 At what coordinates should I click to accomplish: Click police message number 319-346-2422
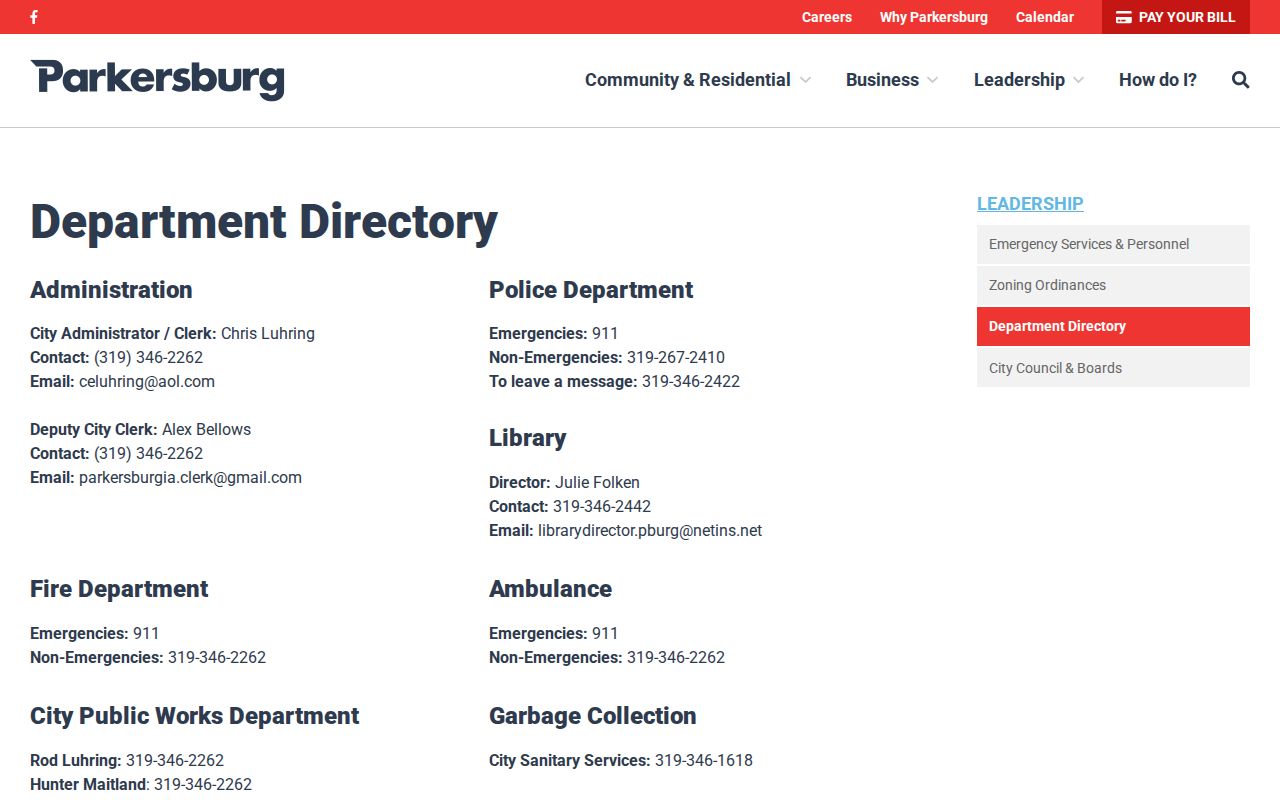691,381
